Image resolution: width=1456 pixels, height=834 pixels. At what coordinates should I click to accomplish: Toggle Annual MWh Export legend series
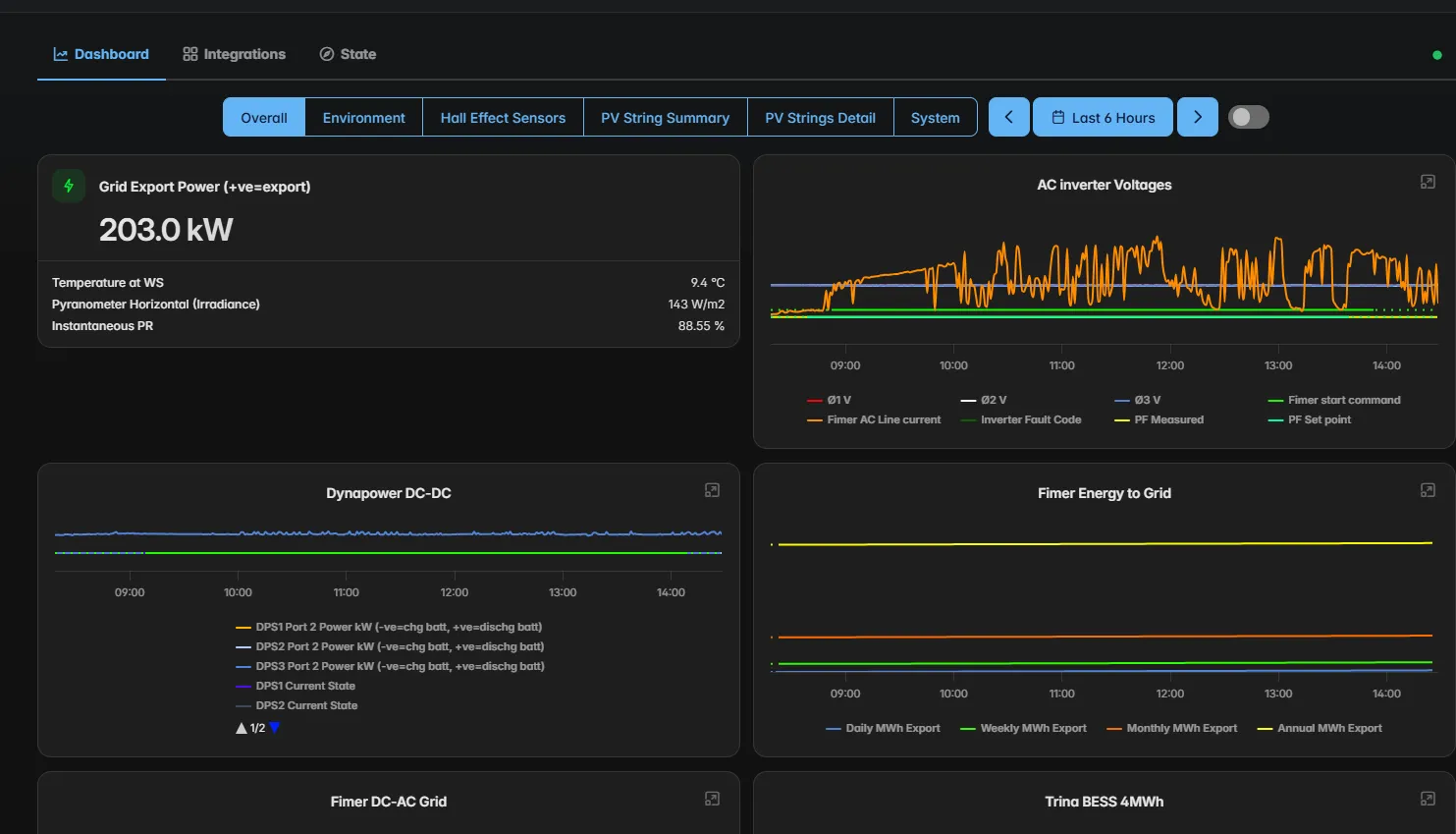pyautogui.click(x=1320, y=728)
